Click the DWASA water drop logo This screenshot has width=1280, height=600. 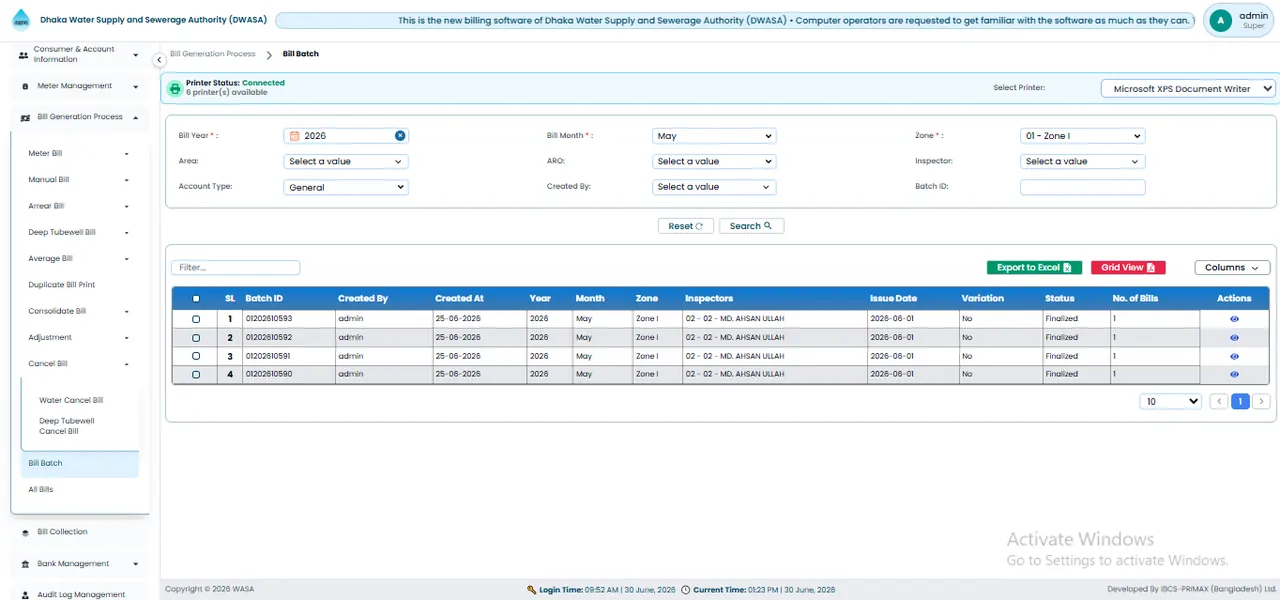[21, 20]
